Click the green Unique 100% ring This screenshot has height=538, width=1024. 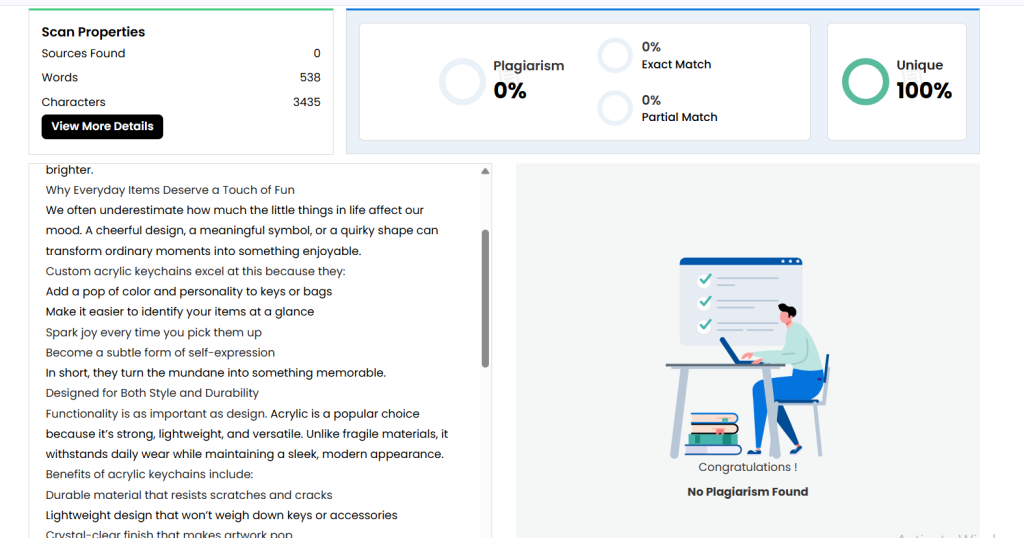pos(865,82)
